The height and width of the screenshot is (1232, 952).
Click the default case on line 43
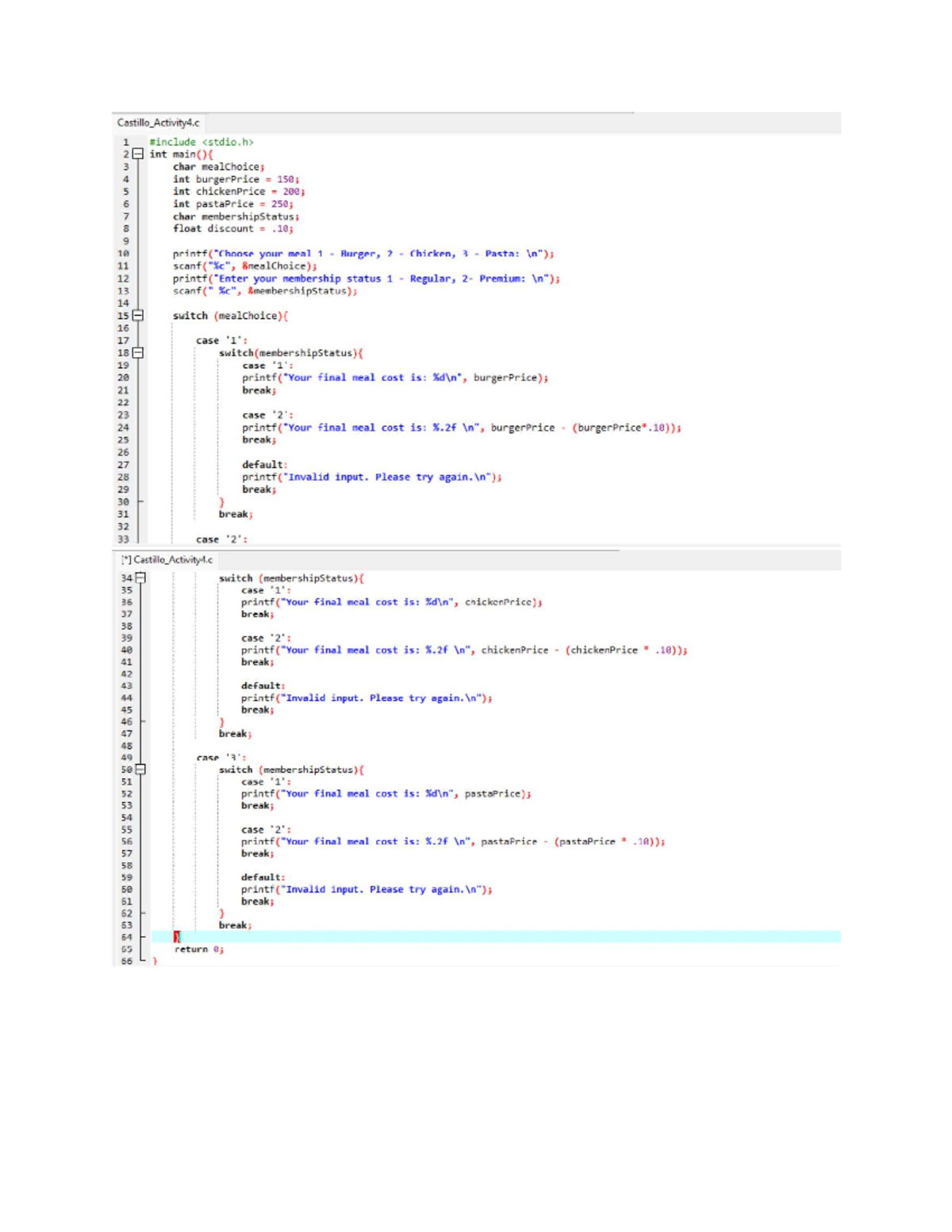[x=260, y=685]
